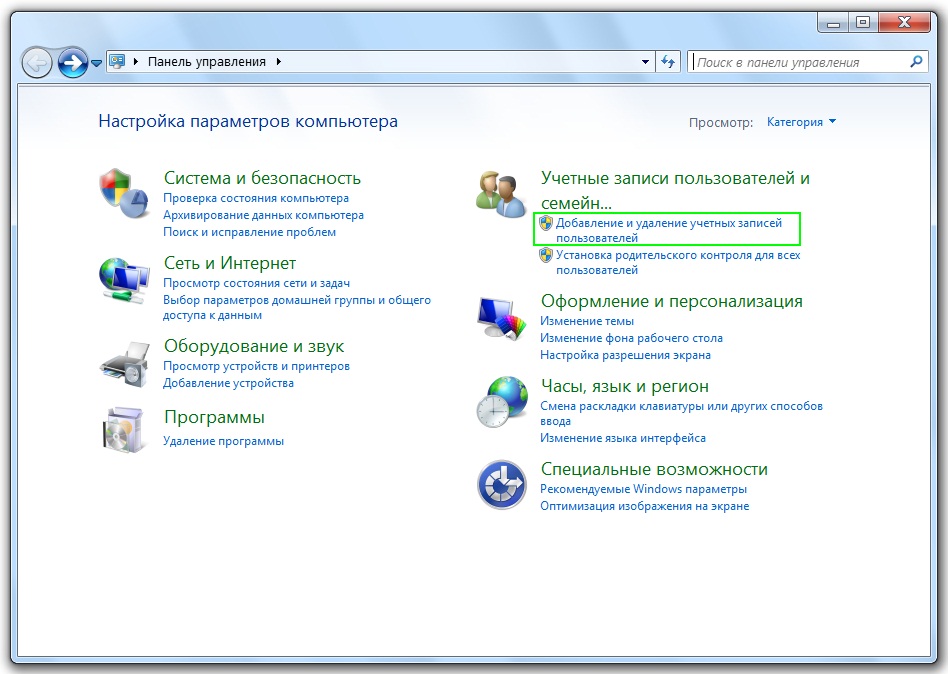Open Appearance and Personalization monitor icon
This screenshot has width=948, height=674.
pos(502,318)
